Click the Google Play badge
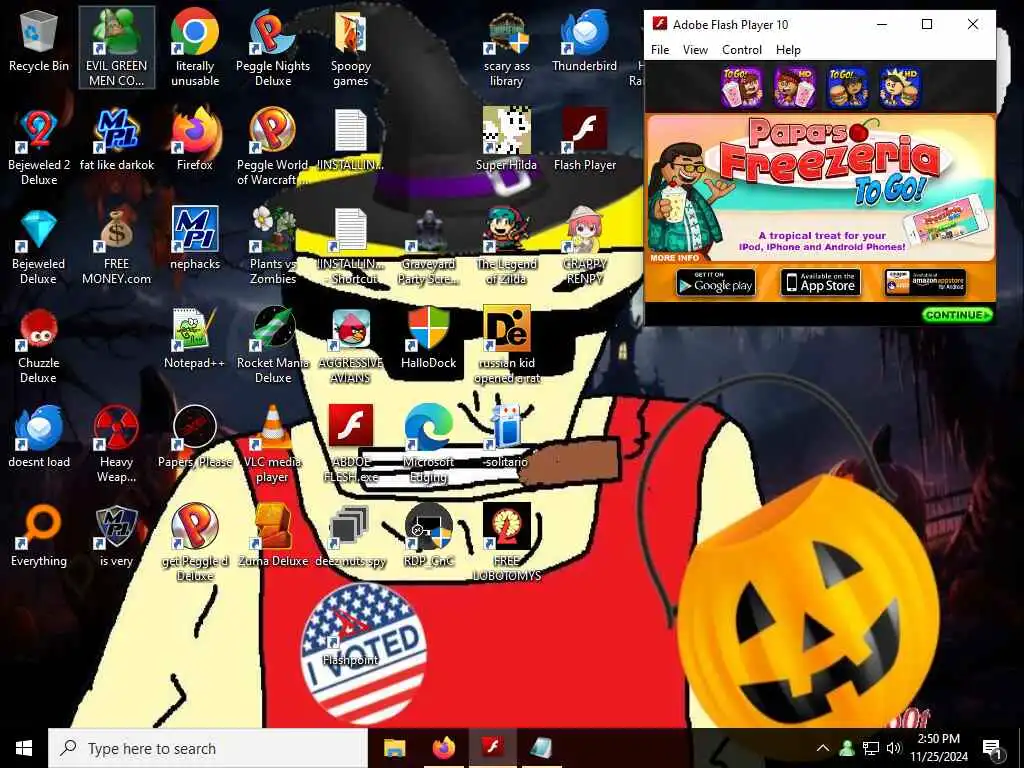Viewport: 1024px width, 768px height. point(716,283)
